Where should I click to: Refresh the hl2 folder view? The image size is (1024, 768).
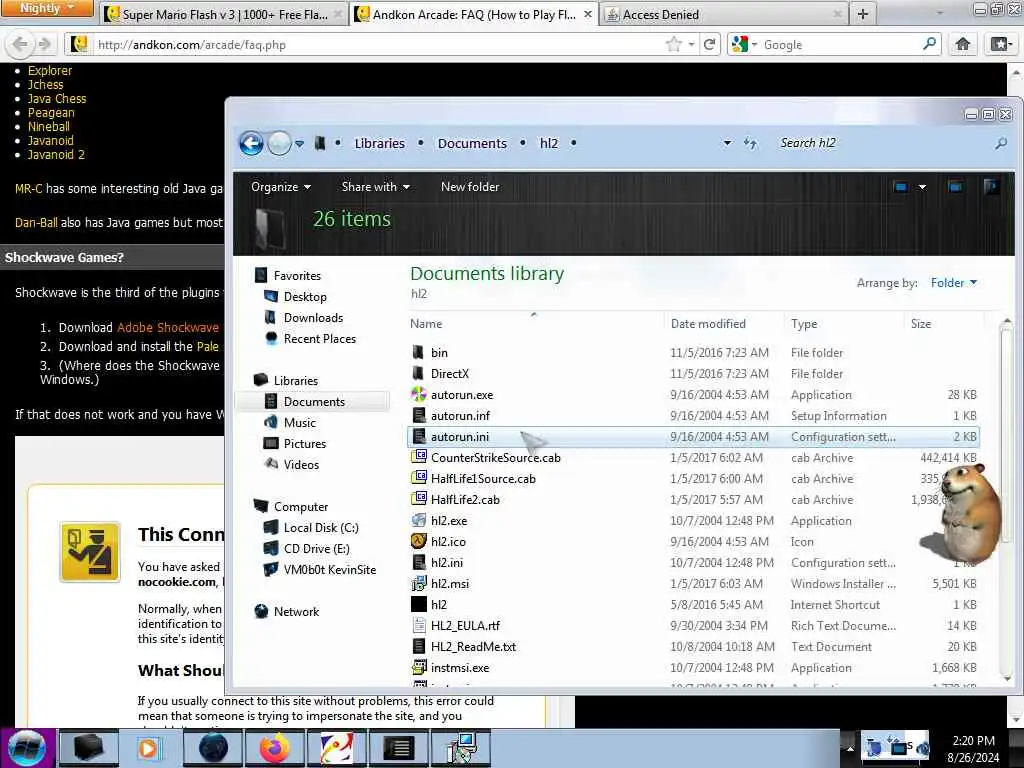750,143
